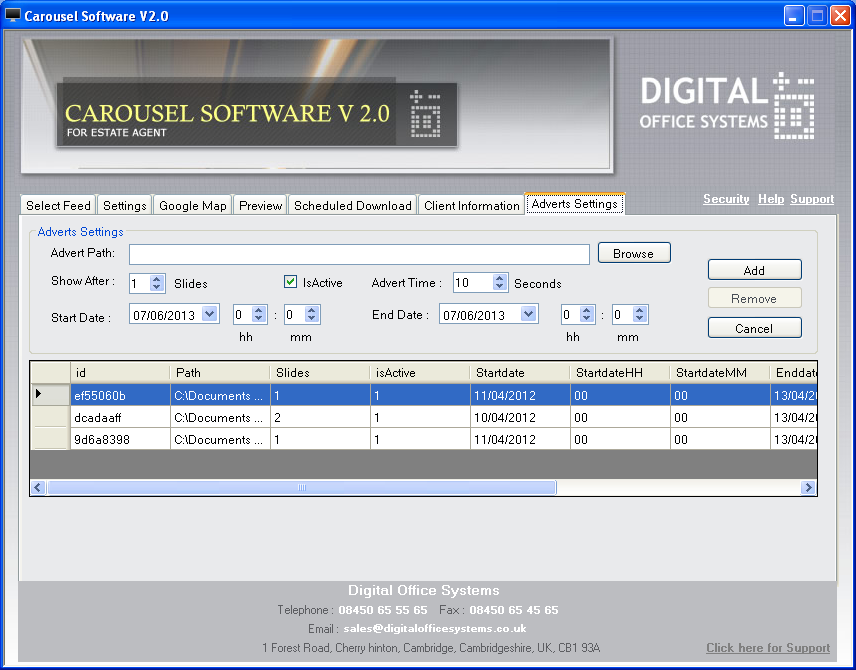Click the scroll right arrow of the grid
This screenshot has height=670, width=856.
[x=809, y=487]
